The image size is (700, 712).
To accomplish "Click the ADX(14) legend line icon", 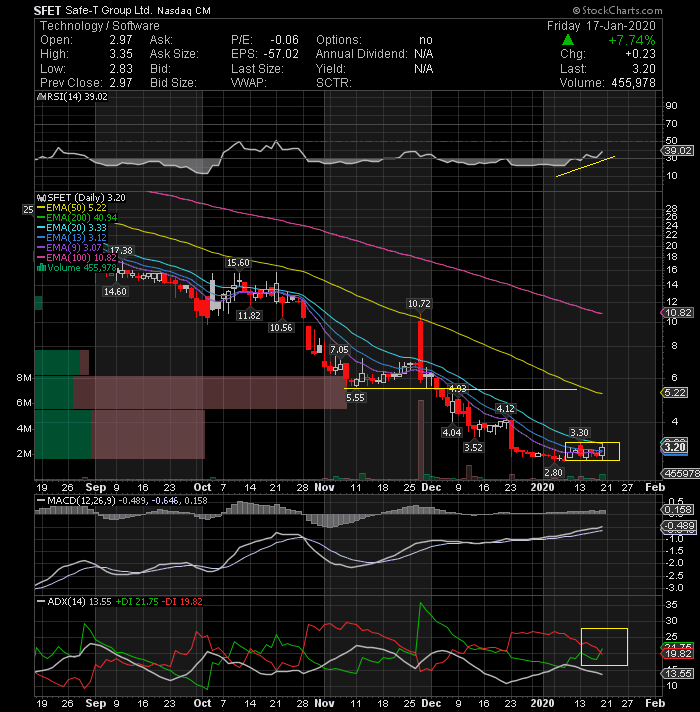I will [41, 601].
